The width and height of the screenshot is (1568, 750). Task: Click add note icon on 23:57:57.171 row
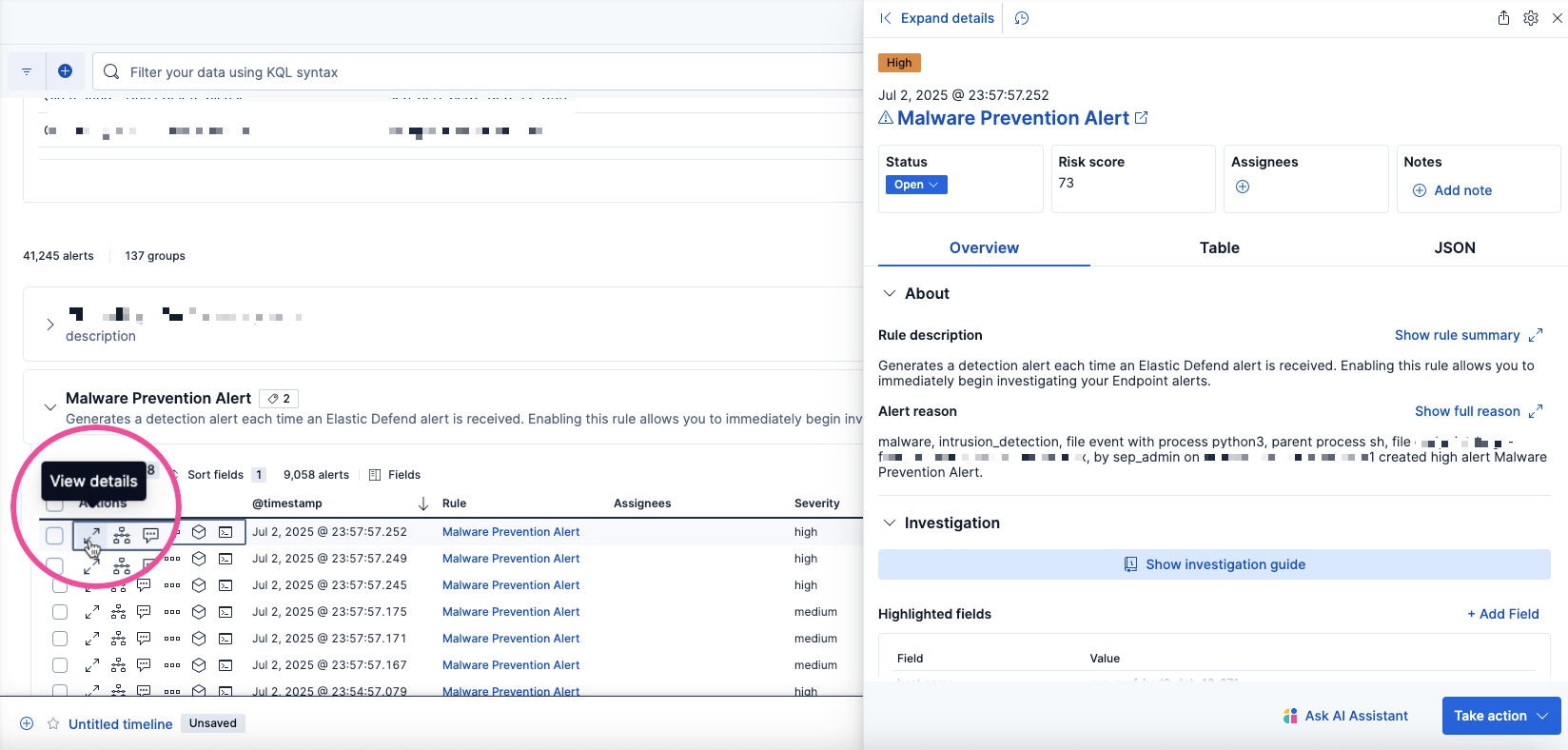point(145,639)
